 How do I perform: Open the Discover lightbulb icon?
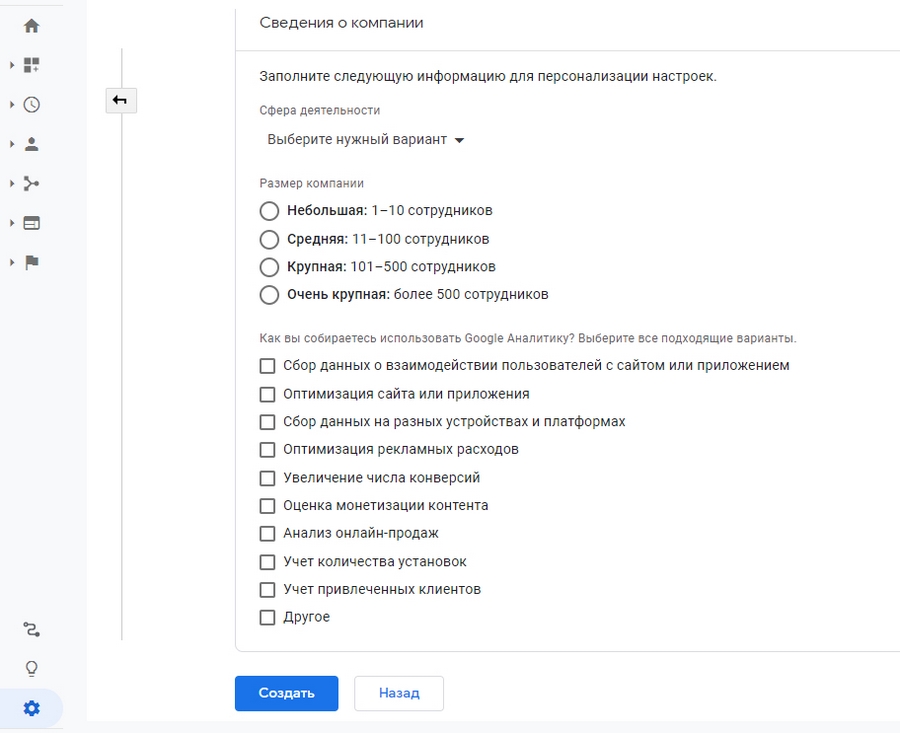[31, 667]
